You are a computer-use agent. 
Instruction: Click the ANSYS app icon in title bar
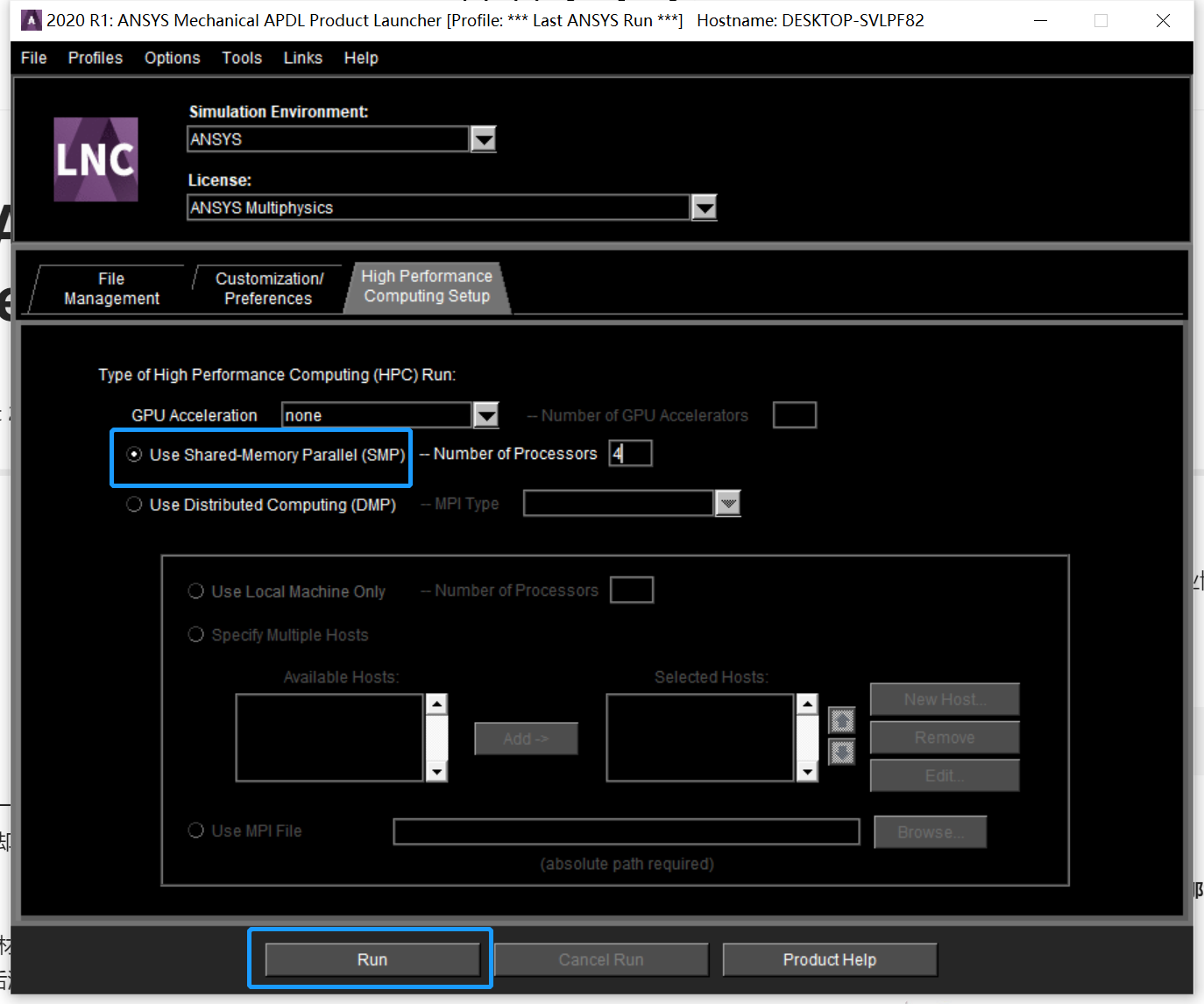tap(31, 20)
